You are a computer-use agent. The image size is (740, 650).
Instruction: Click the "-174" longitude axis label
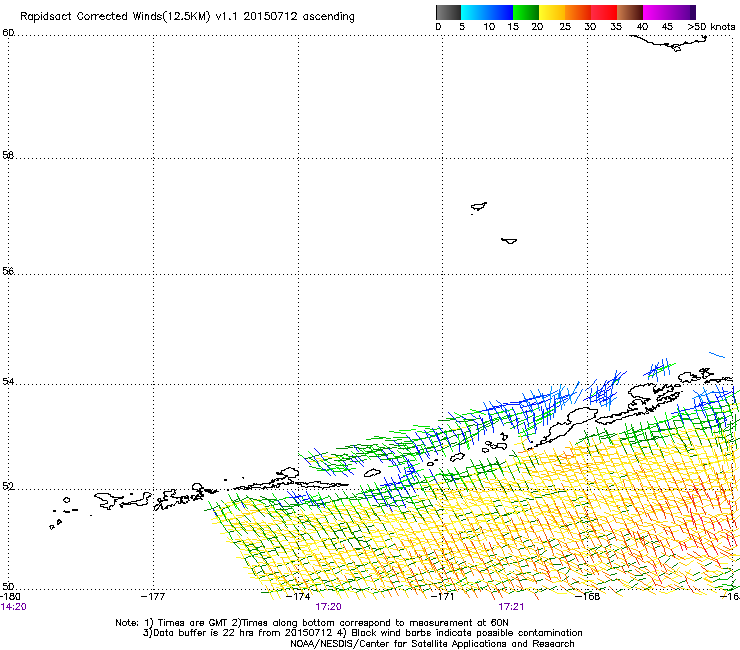(298, 597)
